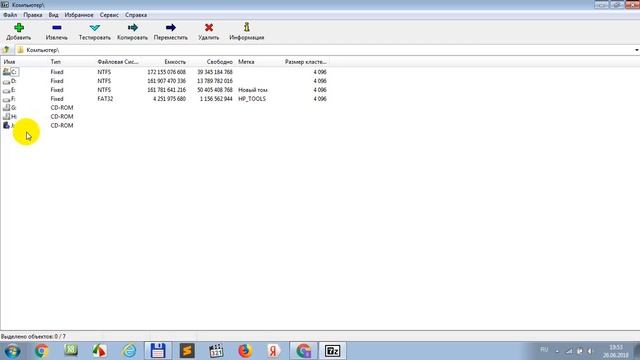This screenshot has width=640, height=360.
Task: Click the HP_TOOLS label cell
Action: [252, 99]
